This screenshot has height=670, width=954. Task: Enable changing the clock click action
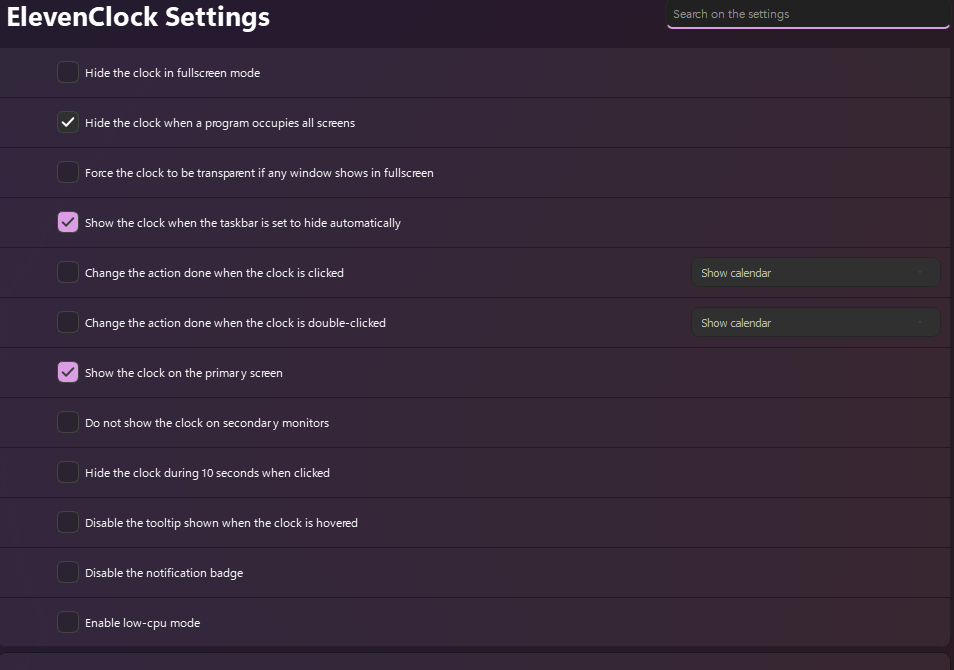click(x=67, y=272)
